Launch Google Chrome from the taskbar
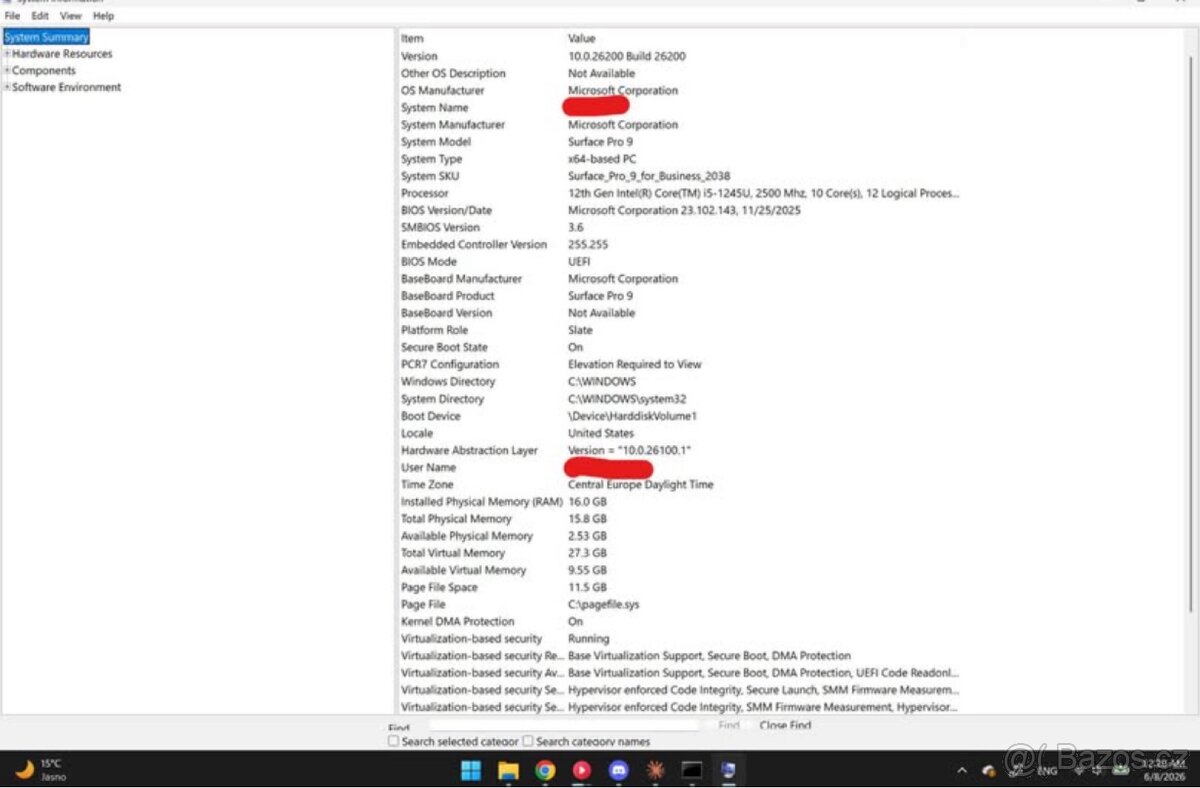This screenshot has width=1200, height=788. (x=545, y=770)
